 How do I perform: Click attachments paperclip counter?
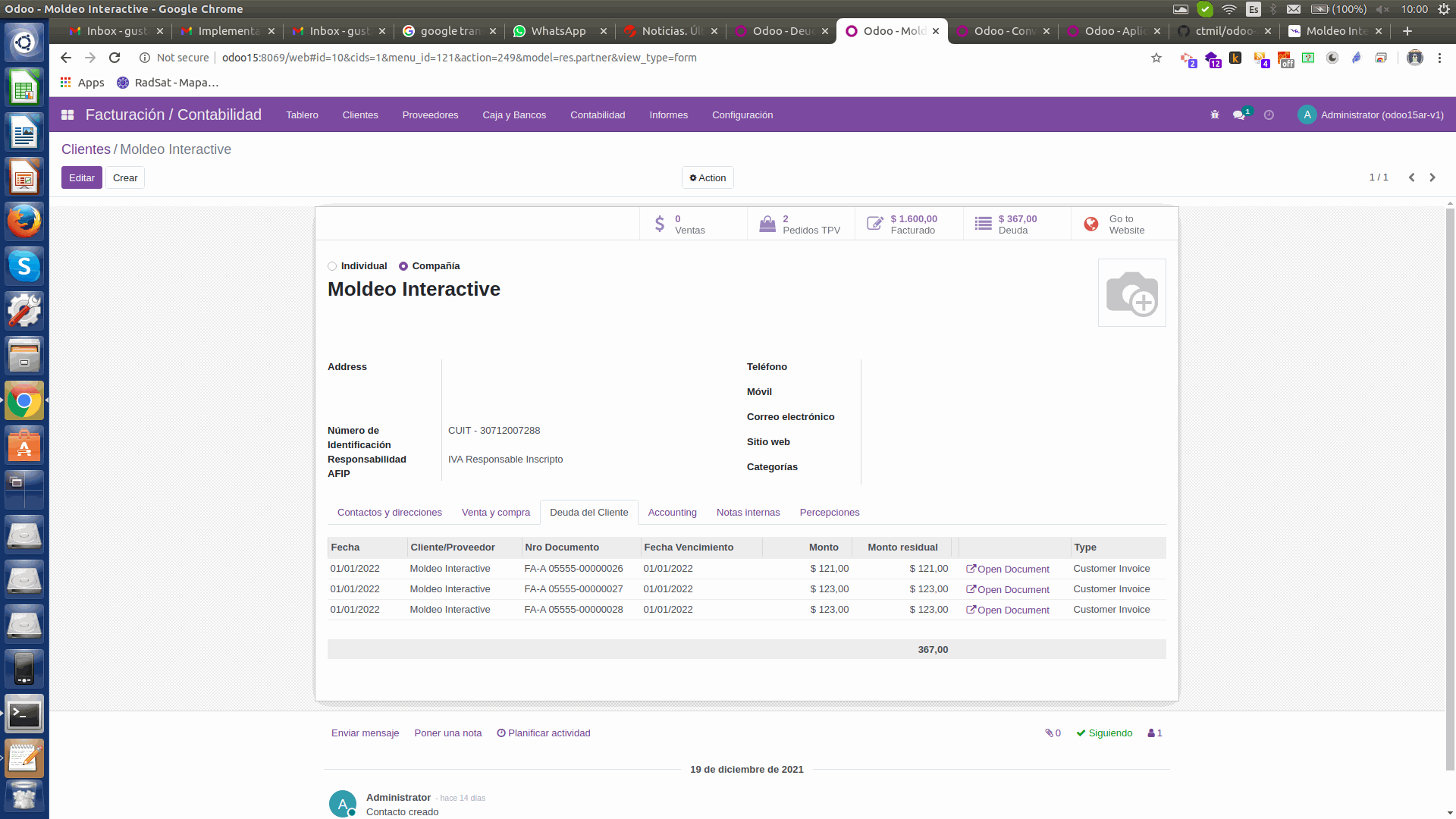(1053, 733)
